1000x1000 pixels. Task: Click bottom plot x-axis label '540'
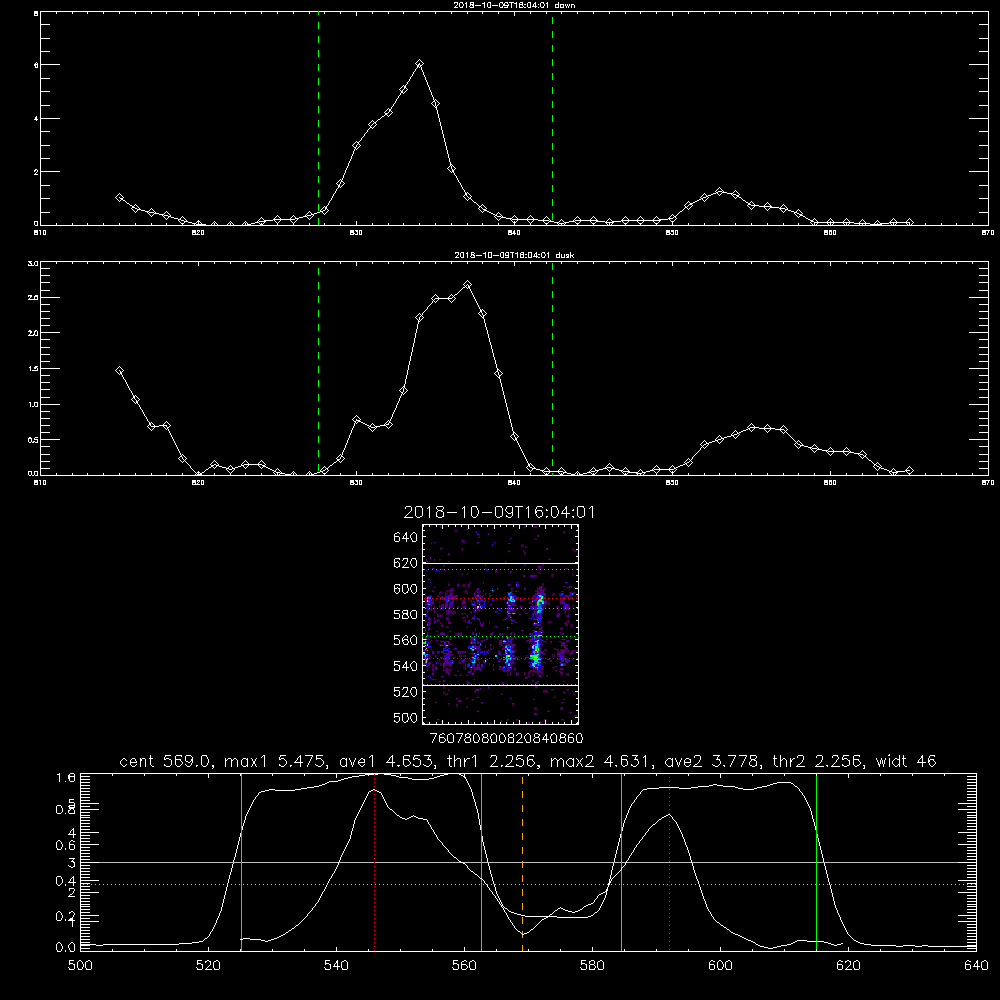tap(336, 966)
